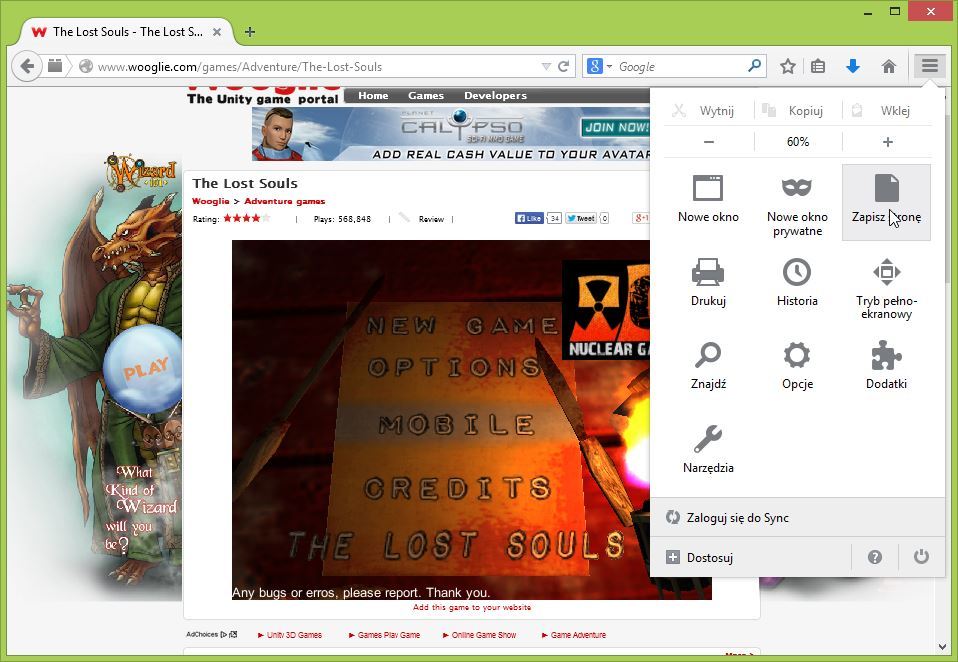Image resolution: width=958 pixels, height=662 pixels.
Task: Click Wklej in the edit row
Action: click(x=887, y=111)
